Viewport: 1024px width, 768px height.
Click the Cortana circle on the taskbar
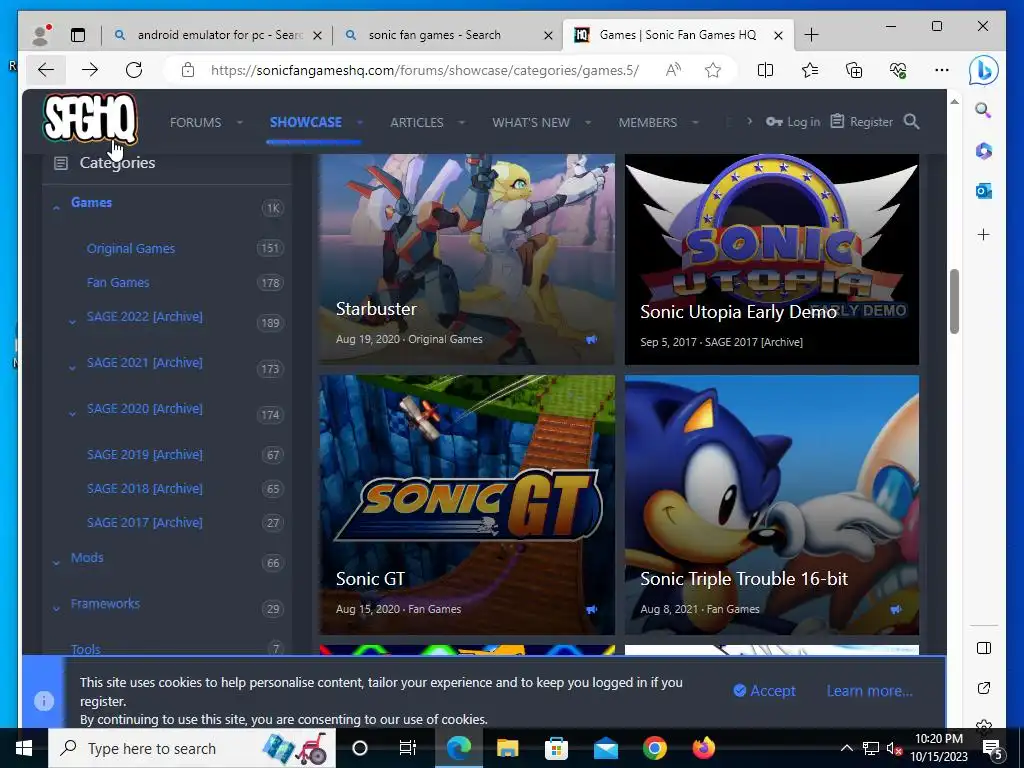(x=360, y=748)
